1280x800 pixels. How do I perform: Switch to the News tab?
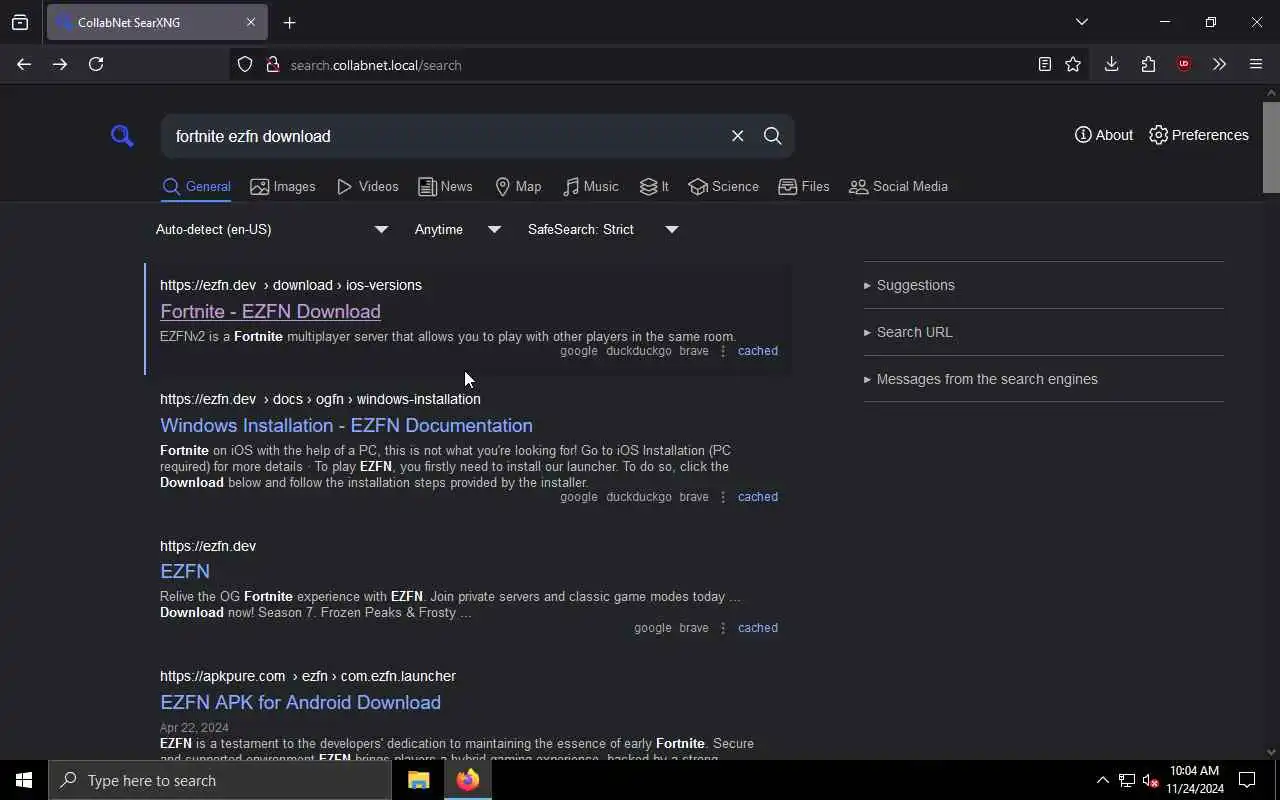[x=445, y=187]
